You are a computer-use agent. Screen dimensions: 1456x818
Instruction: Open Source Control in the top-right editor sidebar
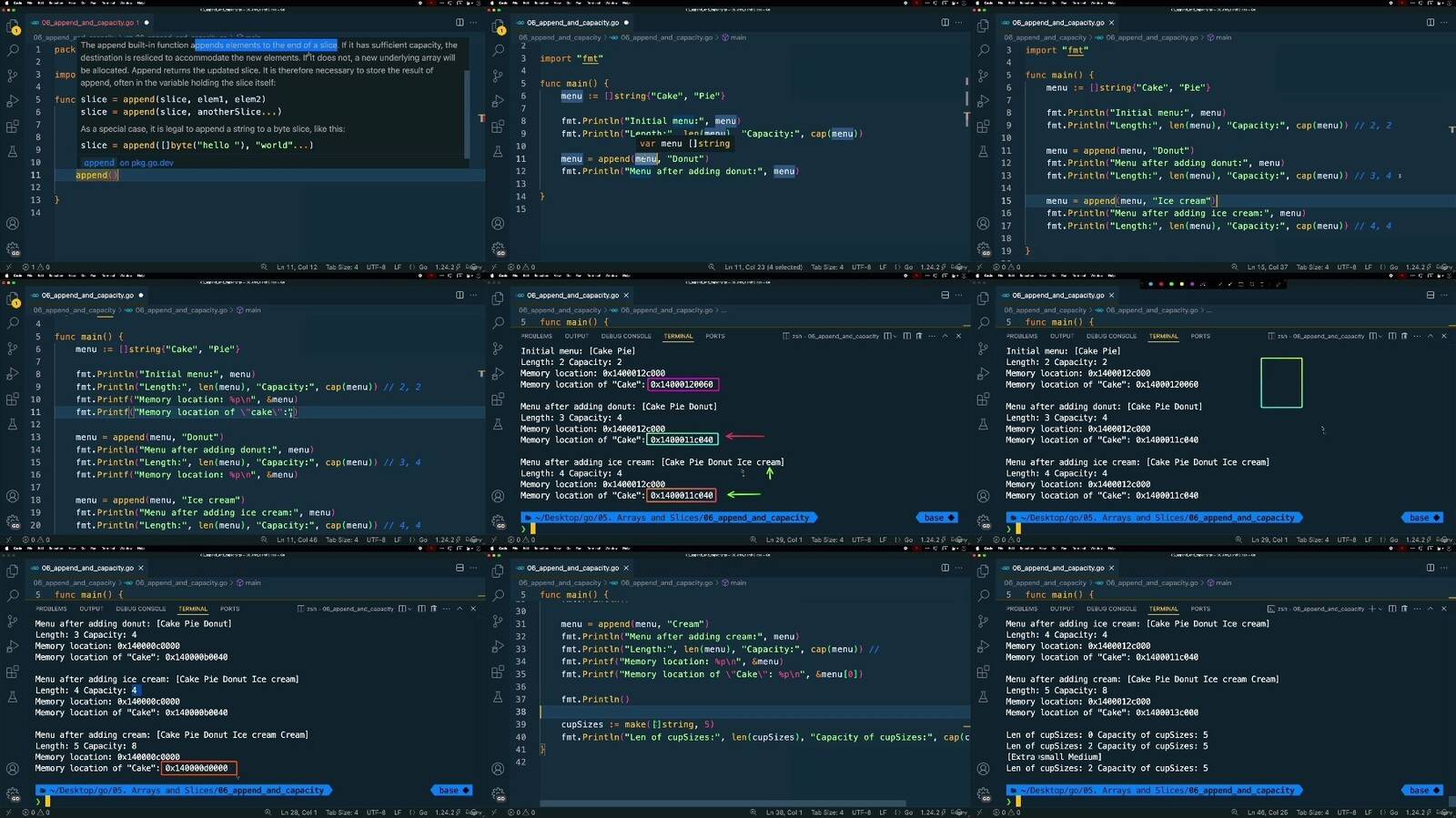click(x=983, y=76)
